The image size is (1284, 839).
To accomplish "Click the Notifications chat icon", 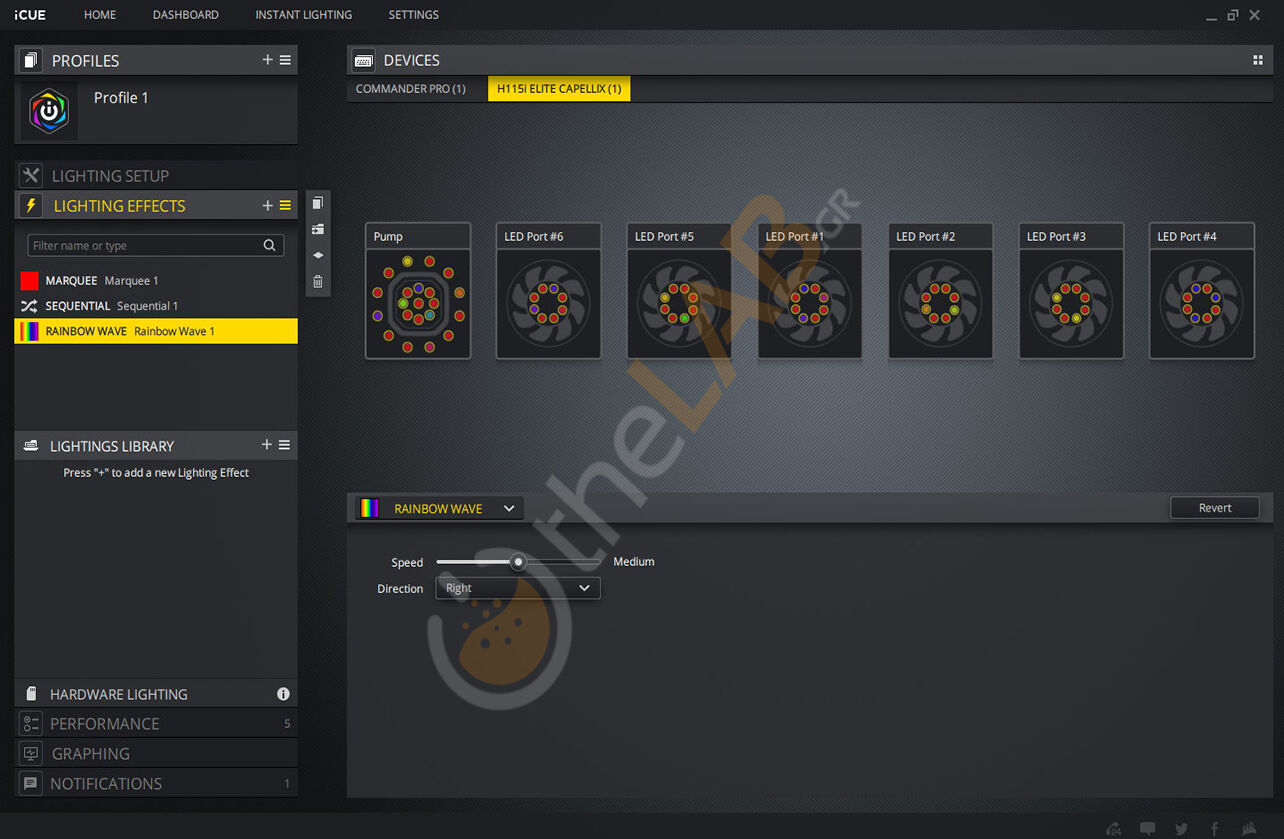I will [31, 783].
